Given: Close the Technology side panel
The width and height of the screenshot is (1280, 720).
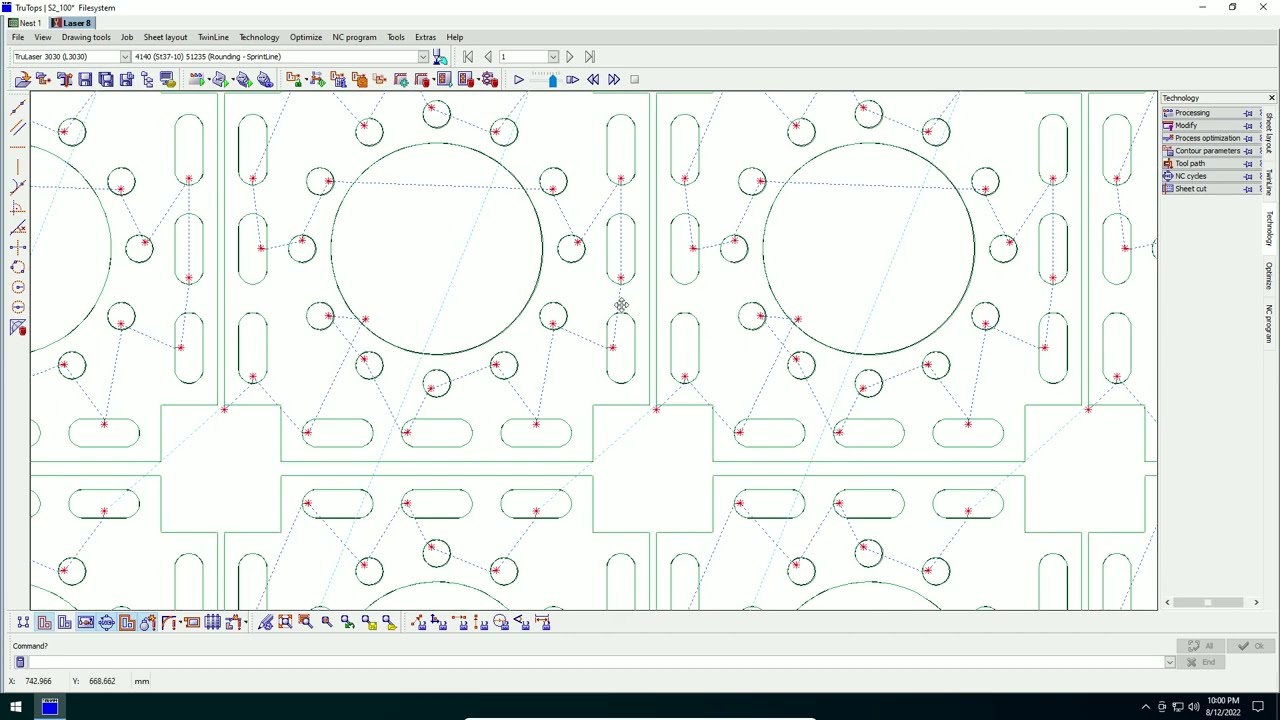Looking at the screenshot, I should click(1271, 98).
